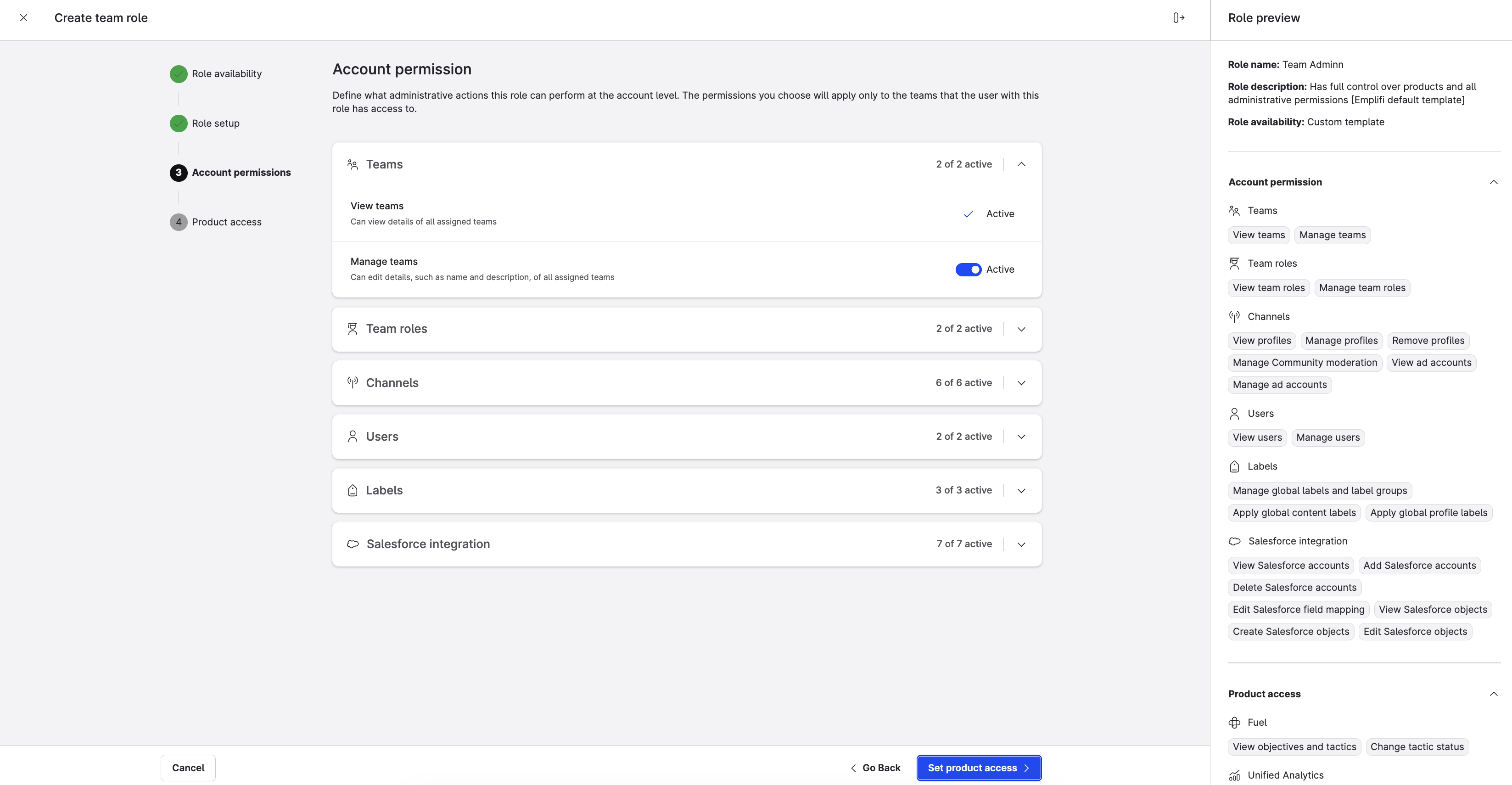The height and width of the screenshot is (785, 1512).
Task: Click the Labels tag icon in main panel
Action: (x=352, y=490)
